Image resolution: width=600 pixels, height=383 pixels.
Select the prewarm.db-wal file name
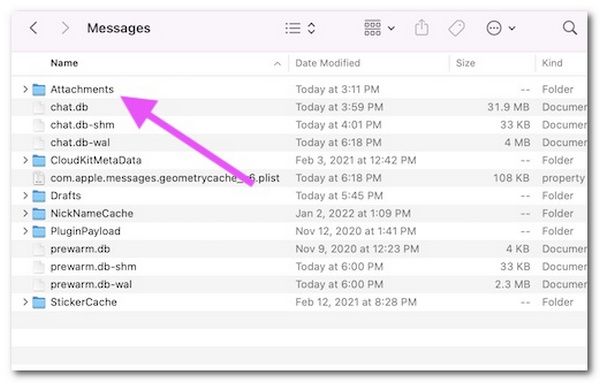tap(91, 284)
